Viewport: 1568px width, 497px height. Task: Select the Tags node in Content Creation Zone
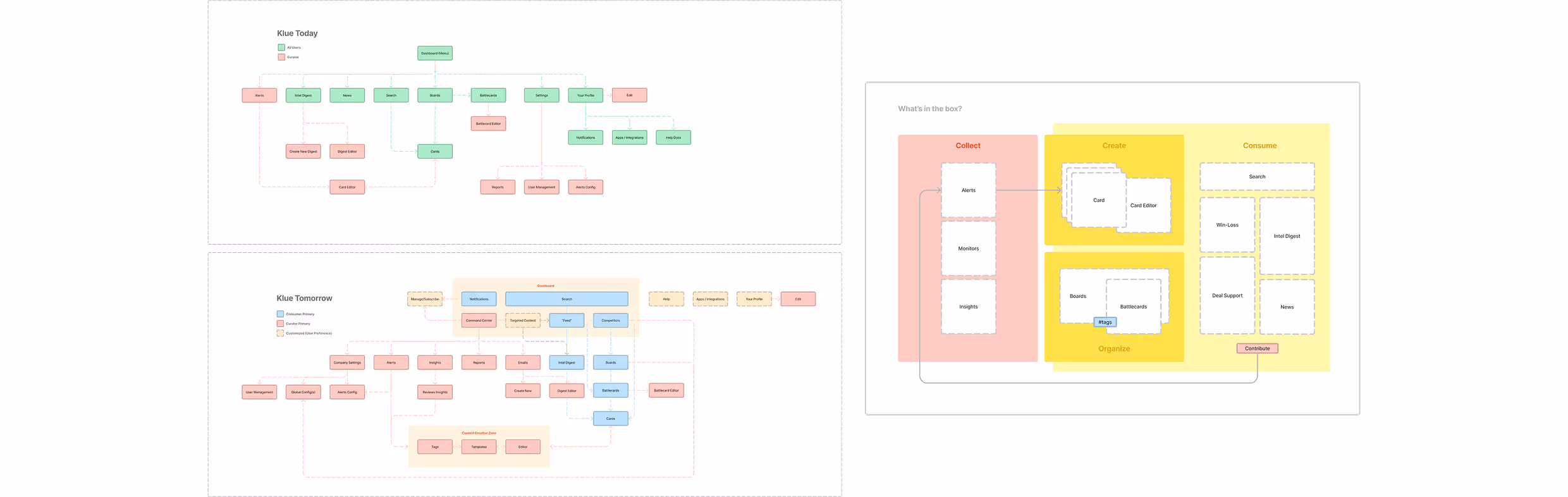(435, 447)
